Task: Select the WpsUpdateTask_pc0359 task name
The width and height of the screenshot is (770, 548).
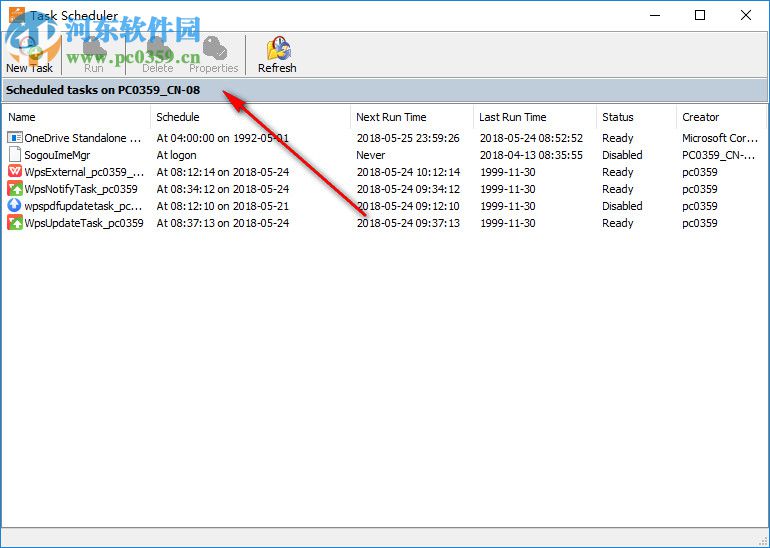Action: coord(84,223)
